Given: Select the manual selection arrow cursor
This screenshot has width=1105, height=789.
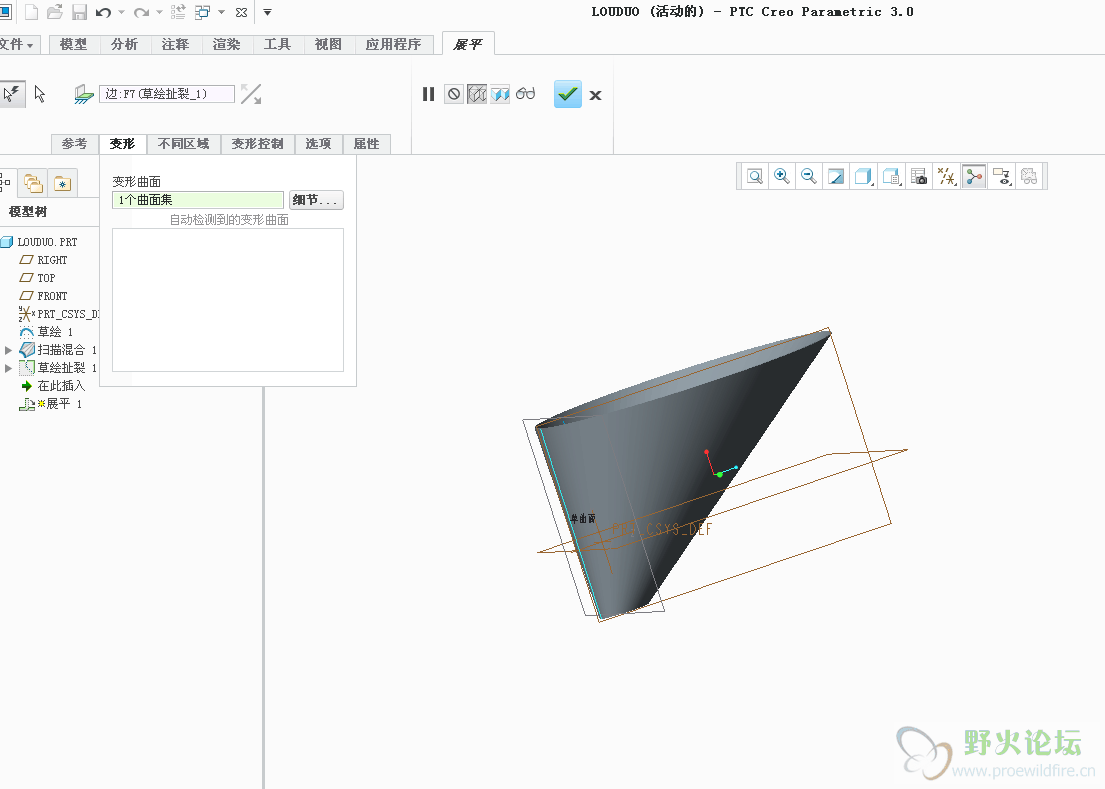Looking at the screenshot, I should click(40, 94).
